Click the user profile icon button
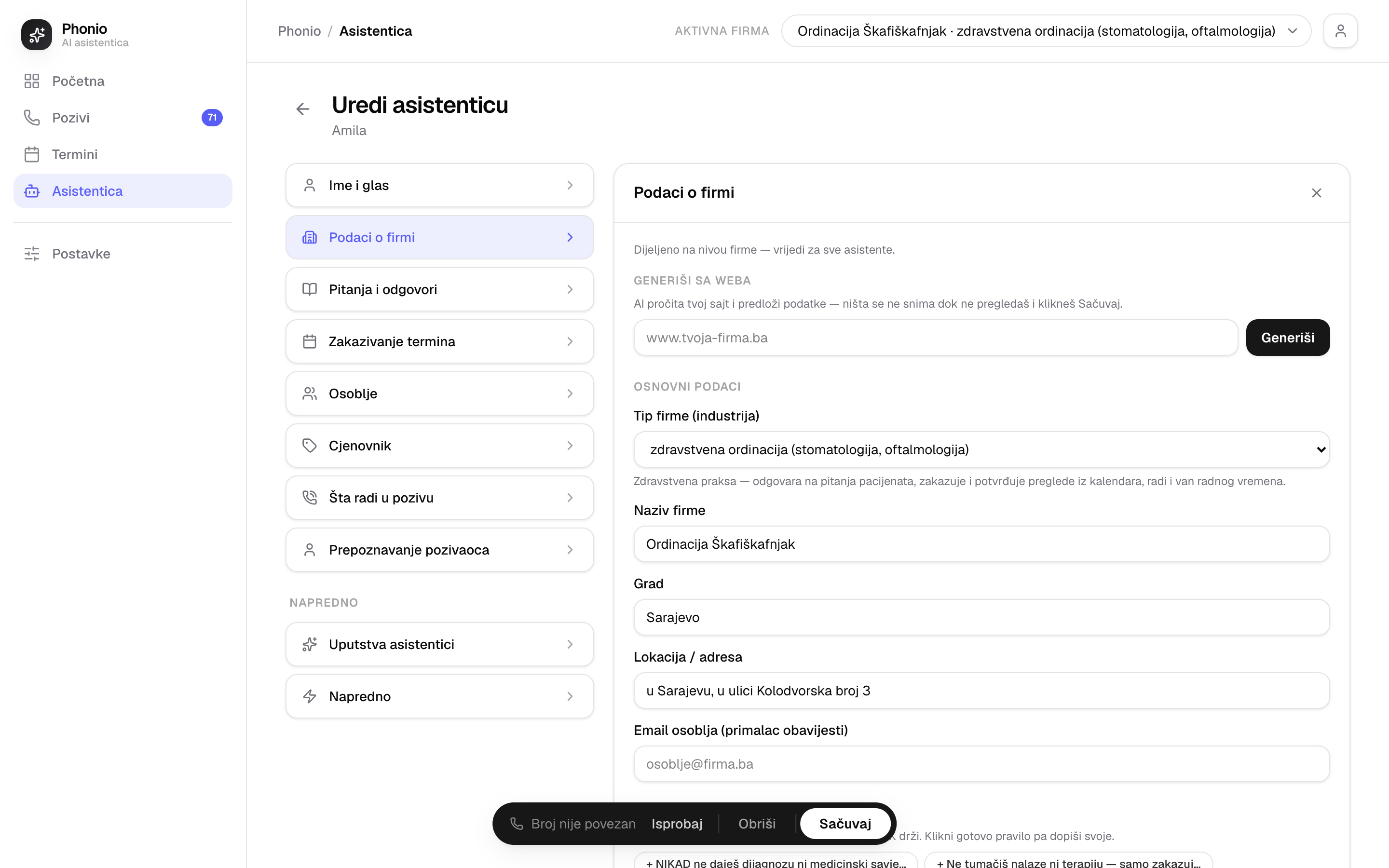Image resolution: width=1389 pixels, height=868 pixels. 1340,31
